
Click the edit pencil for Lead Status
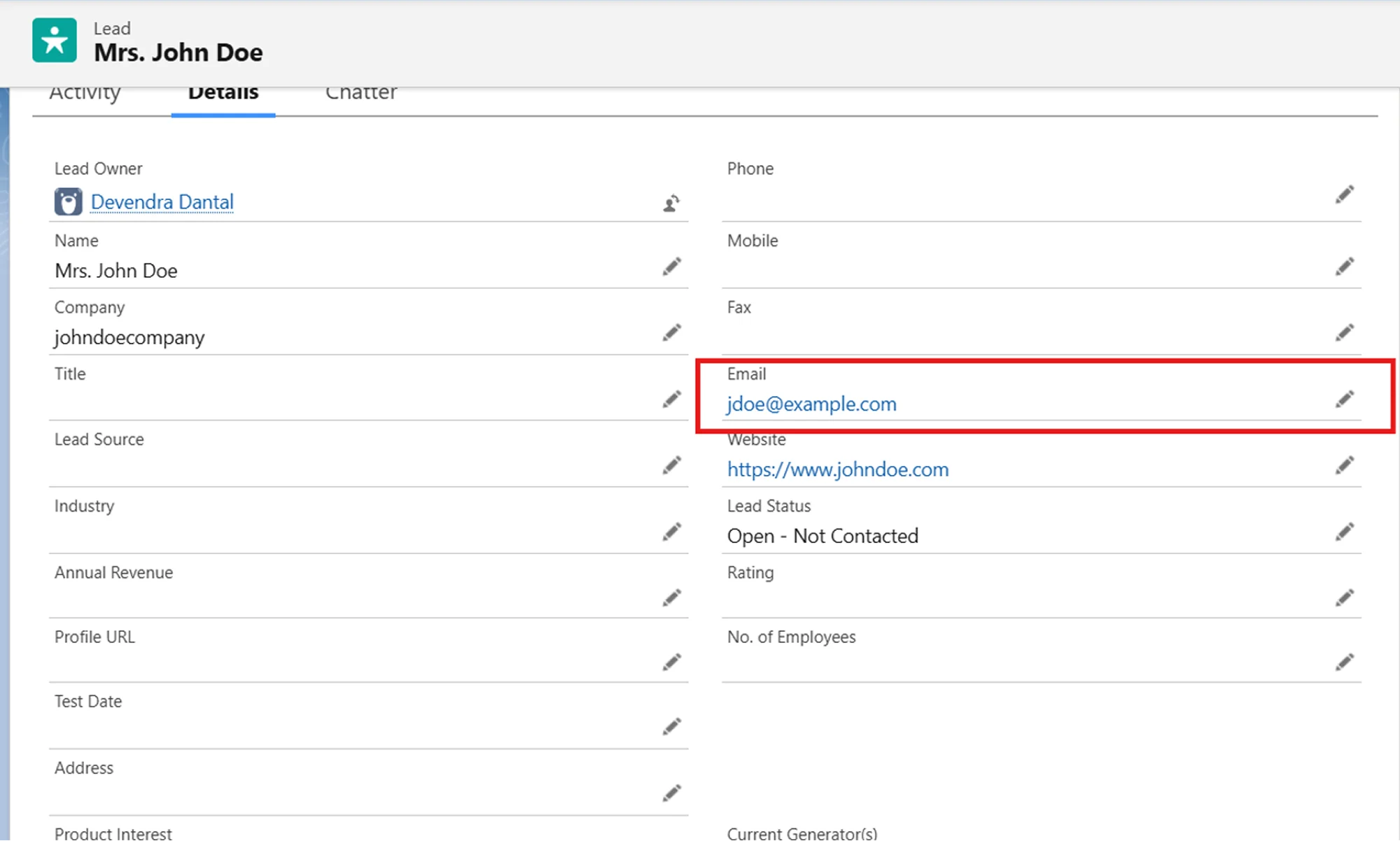pos(1344,532)
